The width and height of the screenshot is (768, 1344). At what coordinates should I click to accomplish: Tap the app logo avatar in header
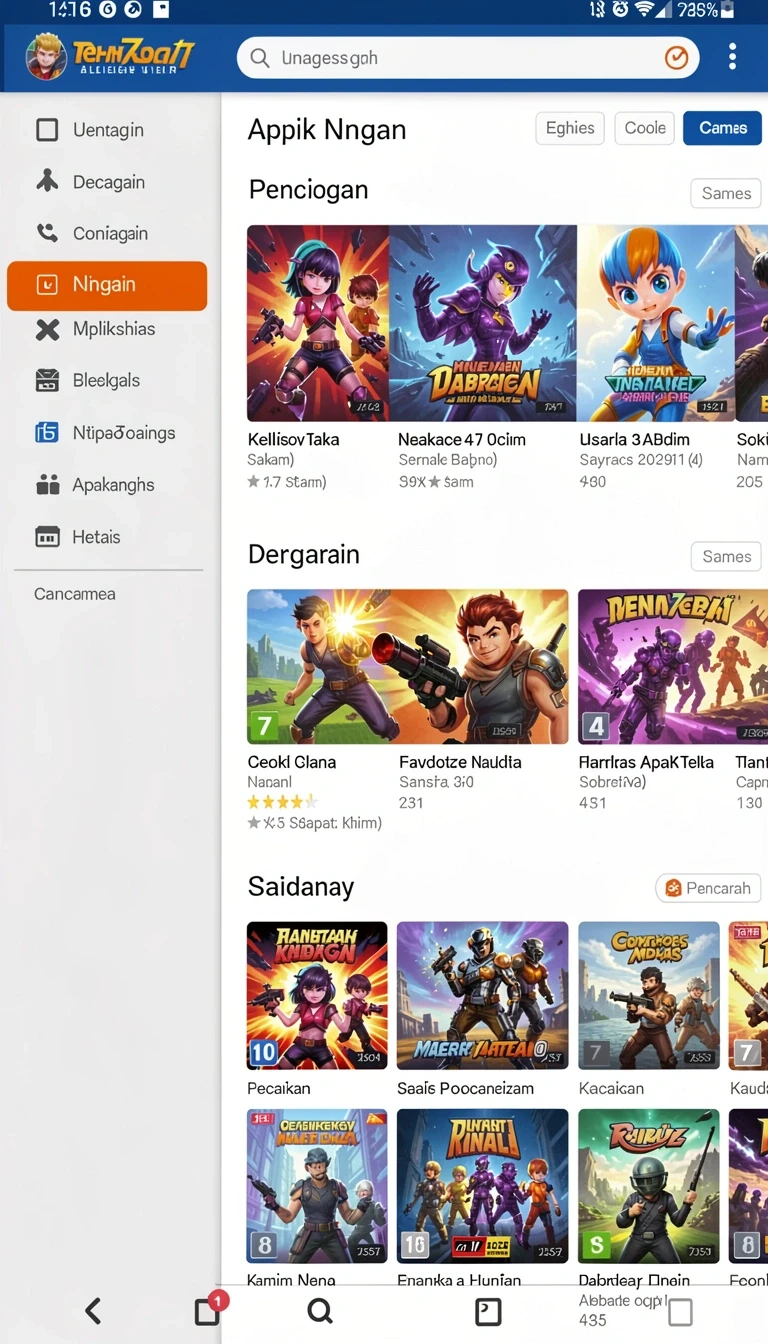pos(45,56)
